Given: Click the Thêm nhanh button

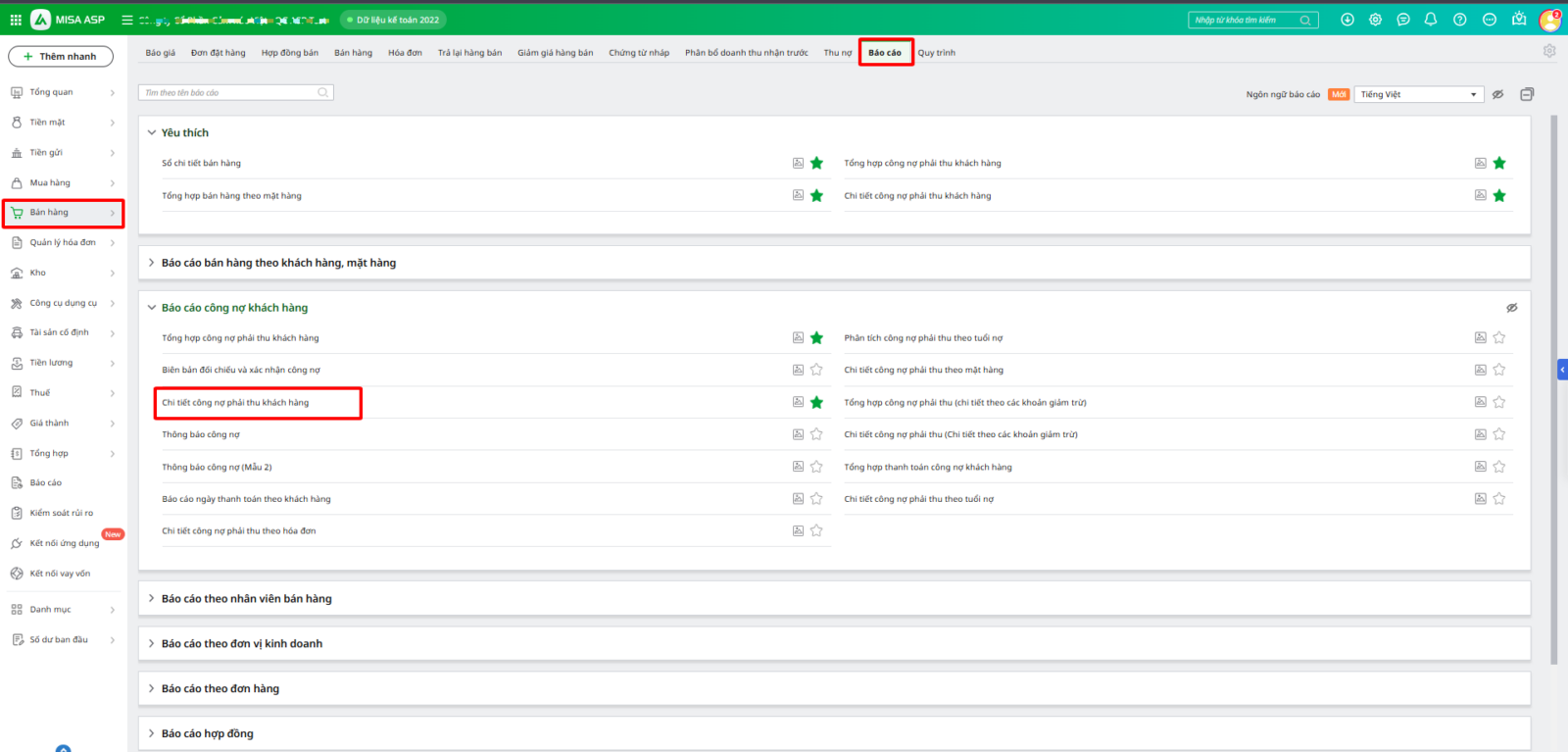Looking at the screenshot, I should (x=61, y=56).
